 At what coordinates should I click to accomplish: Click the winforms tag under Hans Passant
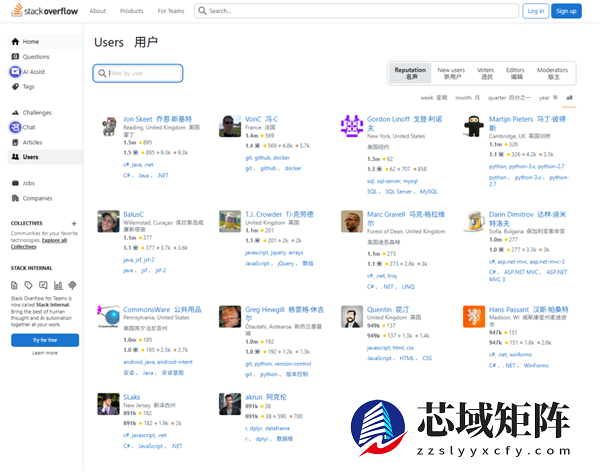[520, 355]
